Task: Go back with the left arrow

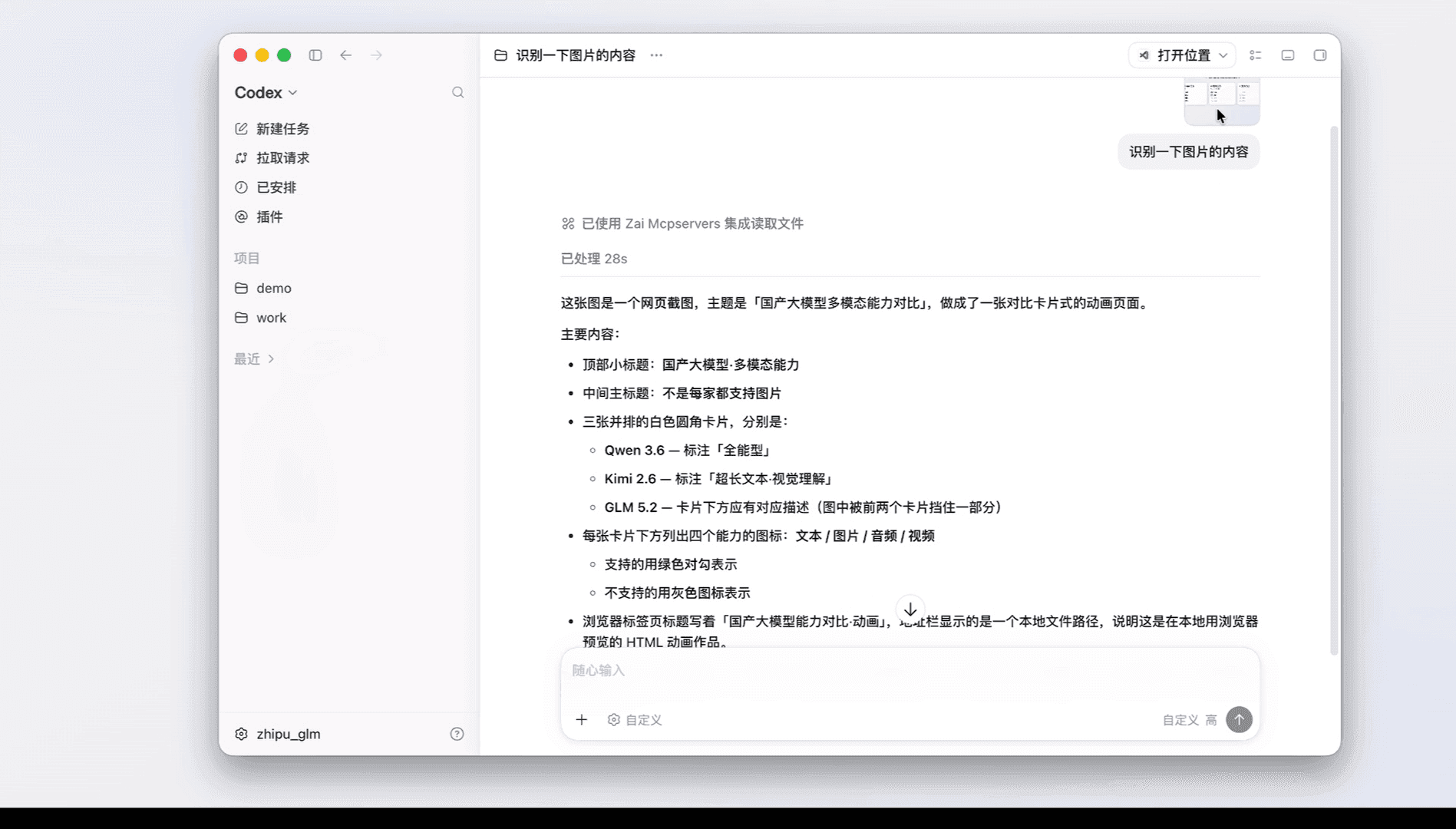Action: click(x=346, y=55)
